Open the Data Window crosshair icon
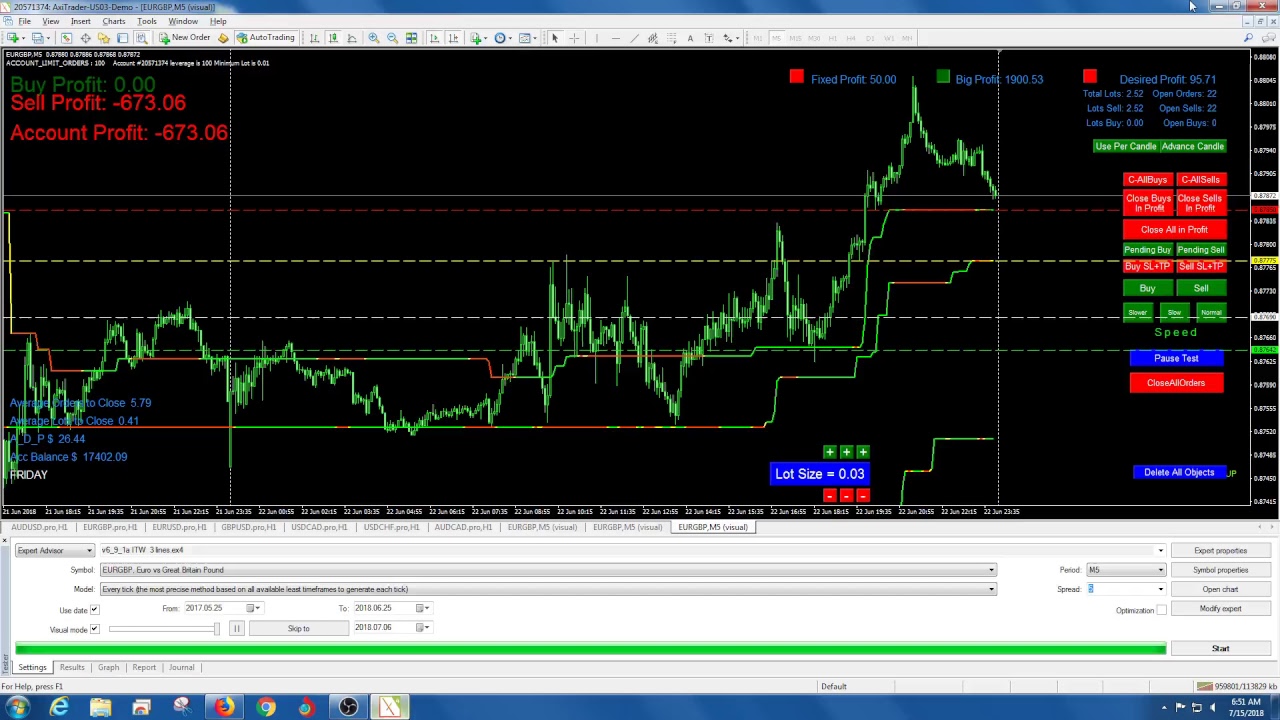 point(85,38)
